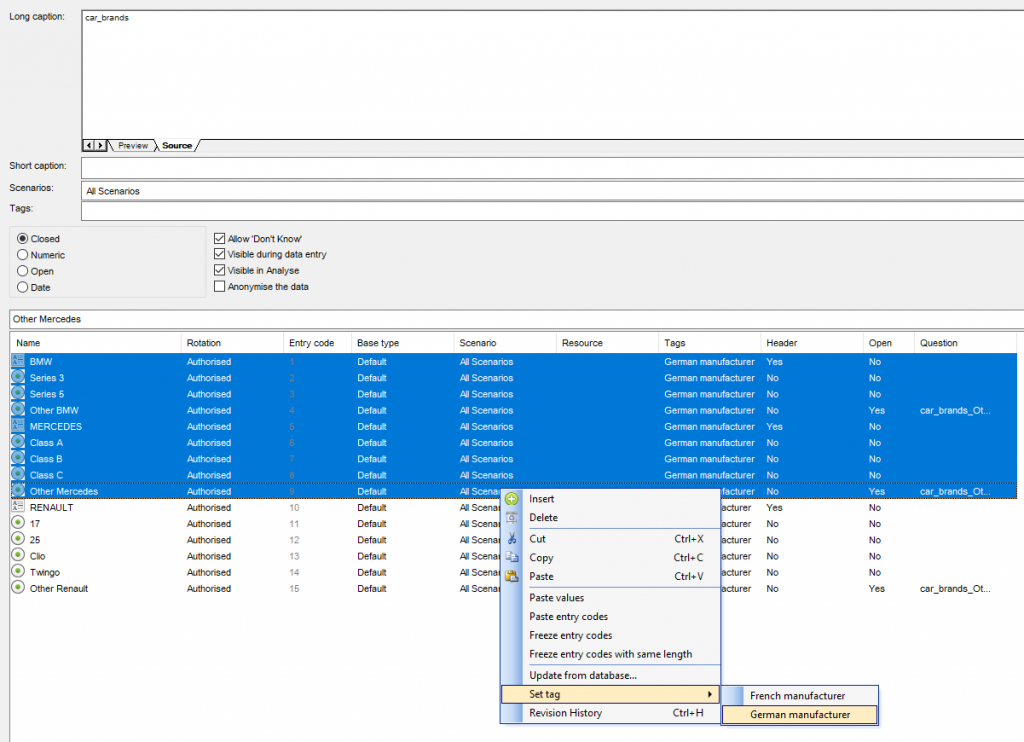This screenshot has width=1024, height=742.
Task: Open the Scenarios field showing All Scenarios
Action: click(x=552, y=191)
